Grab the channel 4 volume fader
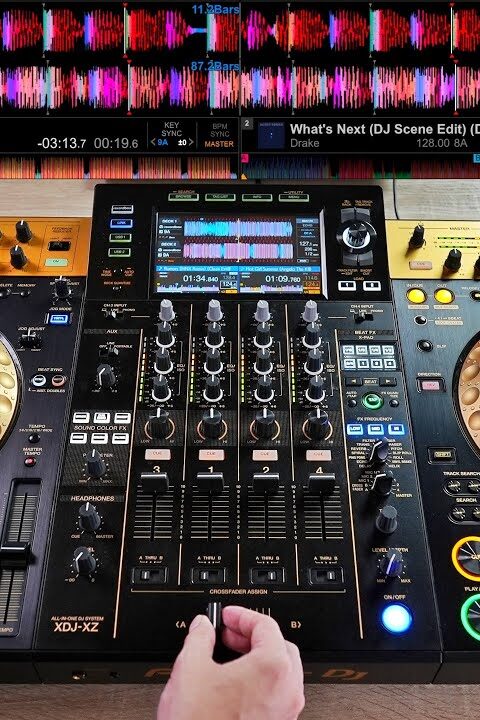The height and width of the screenshot is (720, 480). 322,484
